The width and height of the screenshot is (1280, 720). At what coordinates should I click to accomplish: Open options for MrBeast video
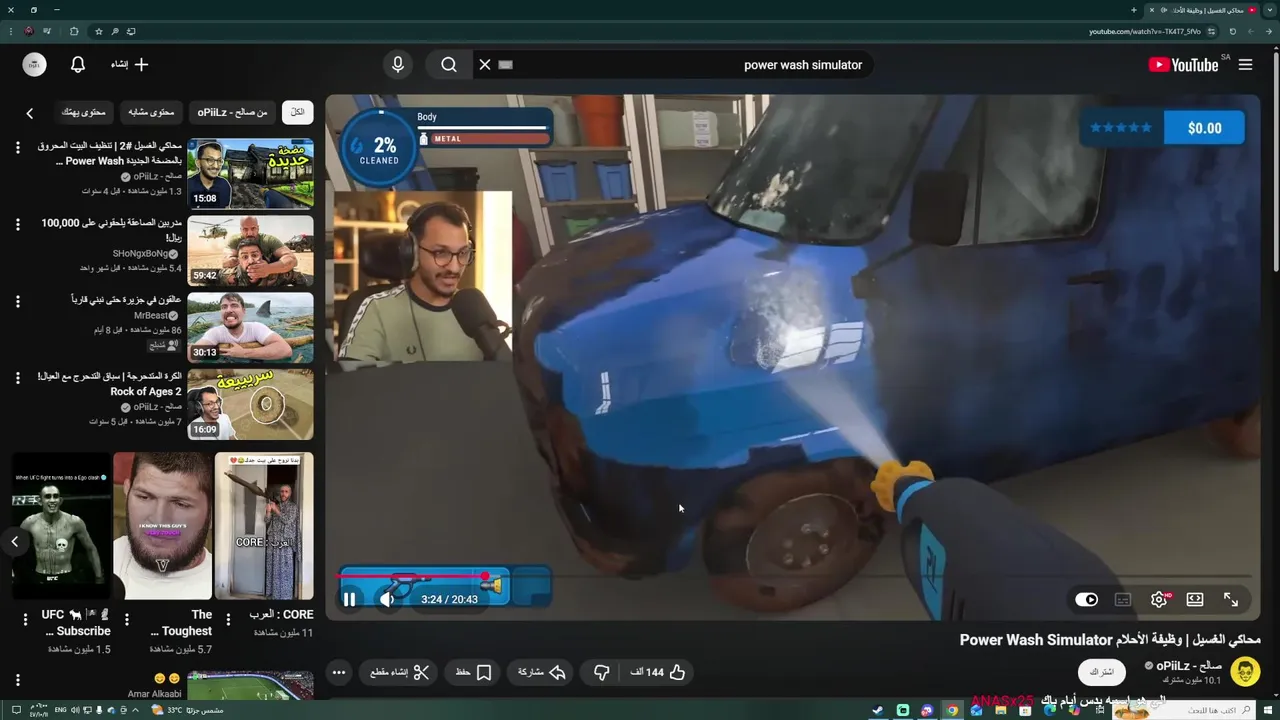[x=17, y=301]
